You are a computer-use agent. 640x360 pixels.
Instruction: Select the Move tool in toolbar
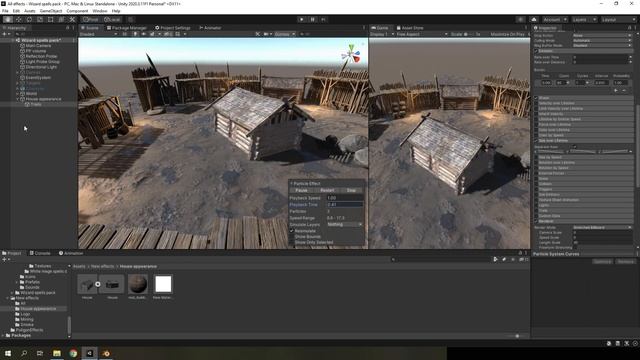(x=18, y=19)
